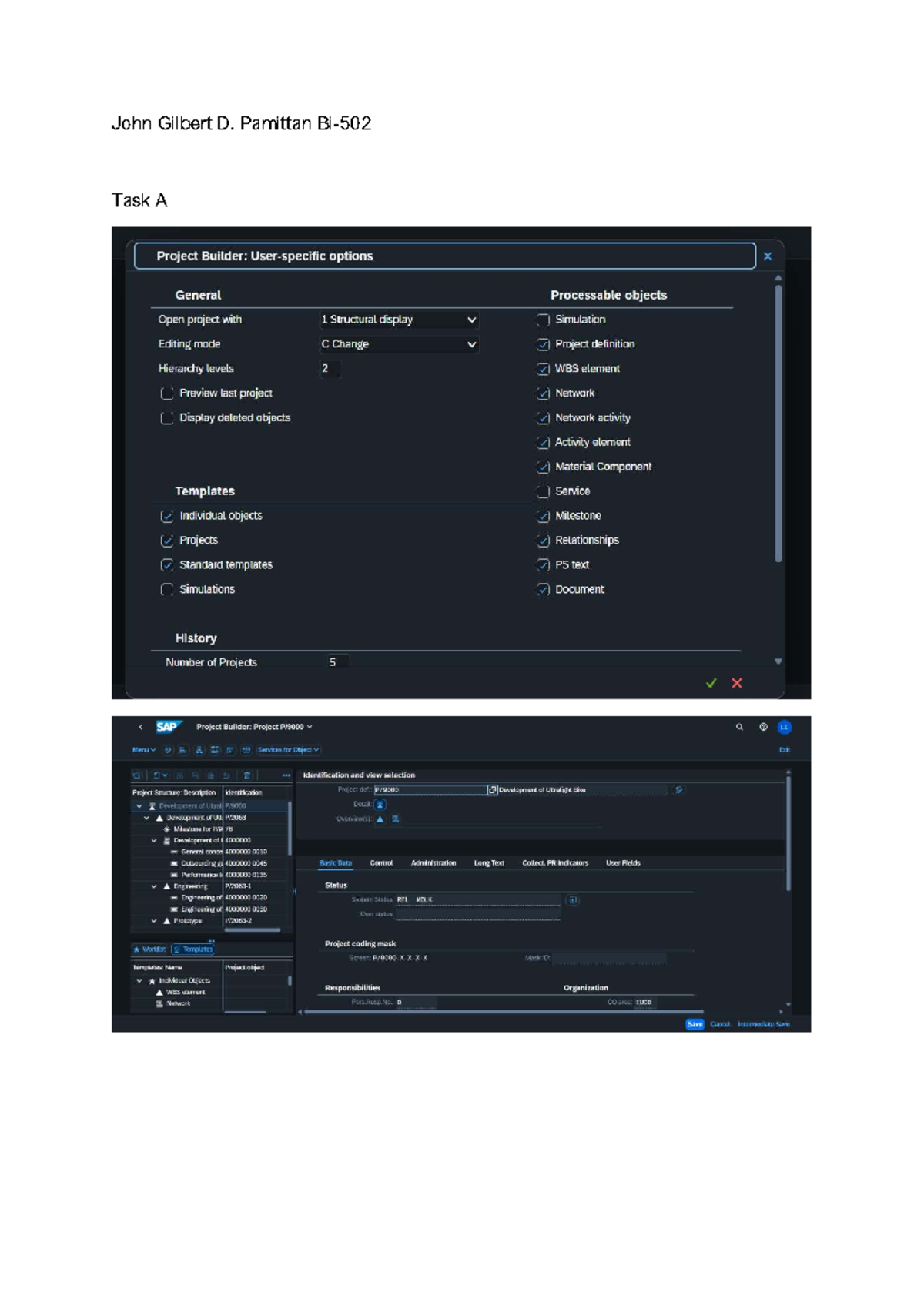Enable the Simulations template checkbox

pos(167,590)
